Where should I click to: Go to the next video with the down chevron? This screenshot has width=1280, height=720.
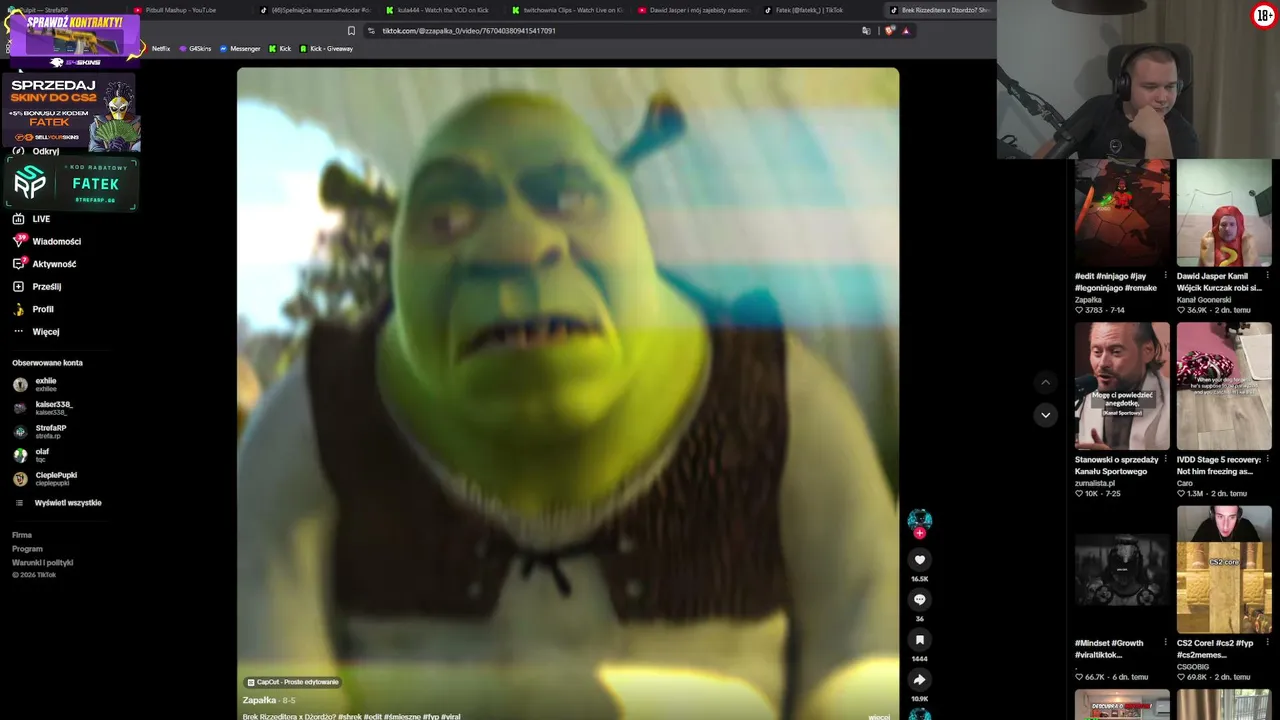click(x=1045, y=415)
